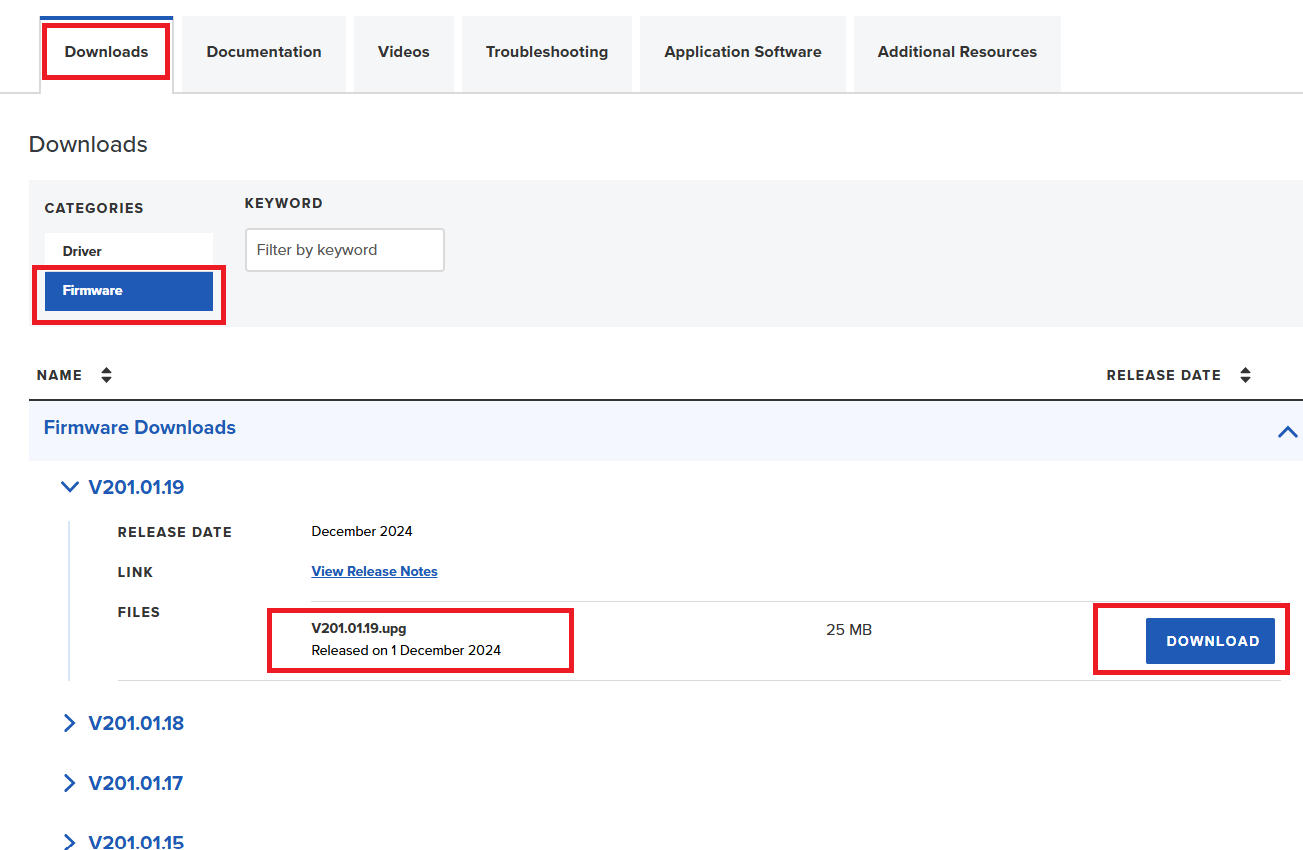Collapse the Firmware Downloads section chevron

tap(1287, 432)
